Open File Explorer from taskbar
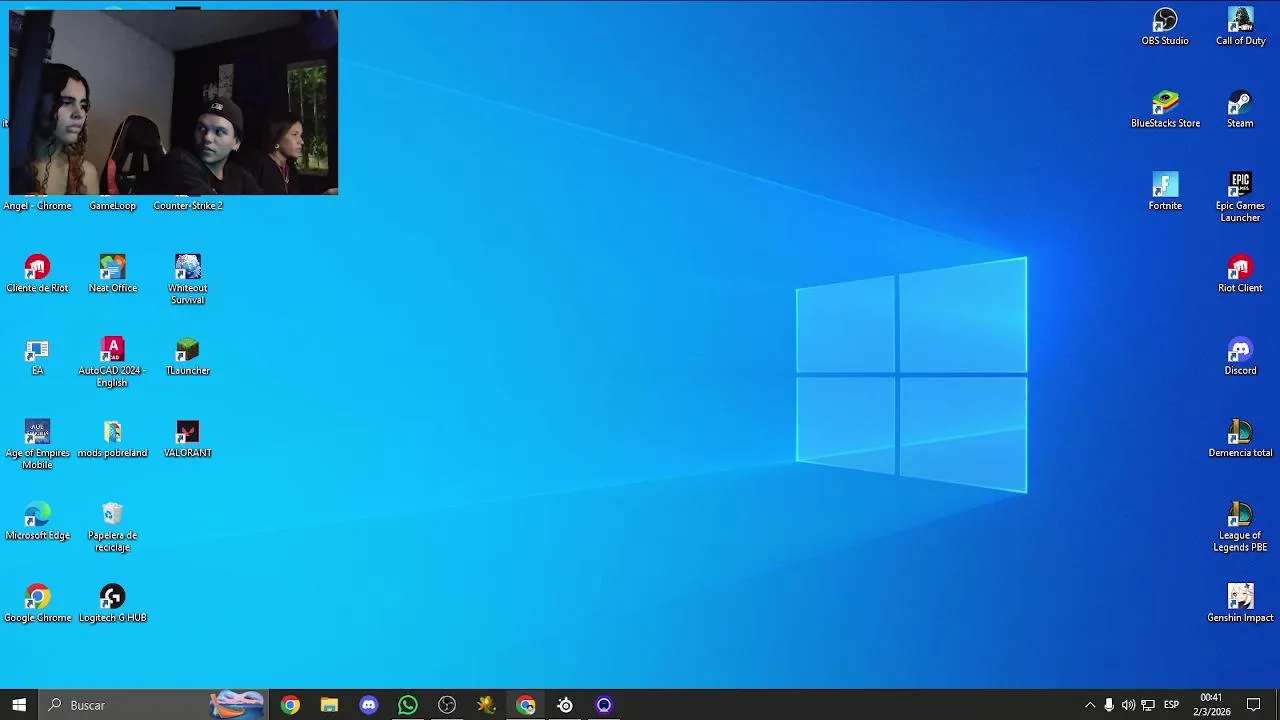Image resolution: width=1280 pixels, height=720 pixels. coord(329,705)
